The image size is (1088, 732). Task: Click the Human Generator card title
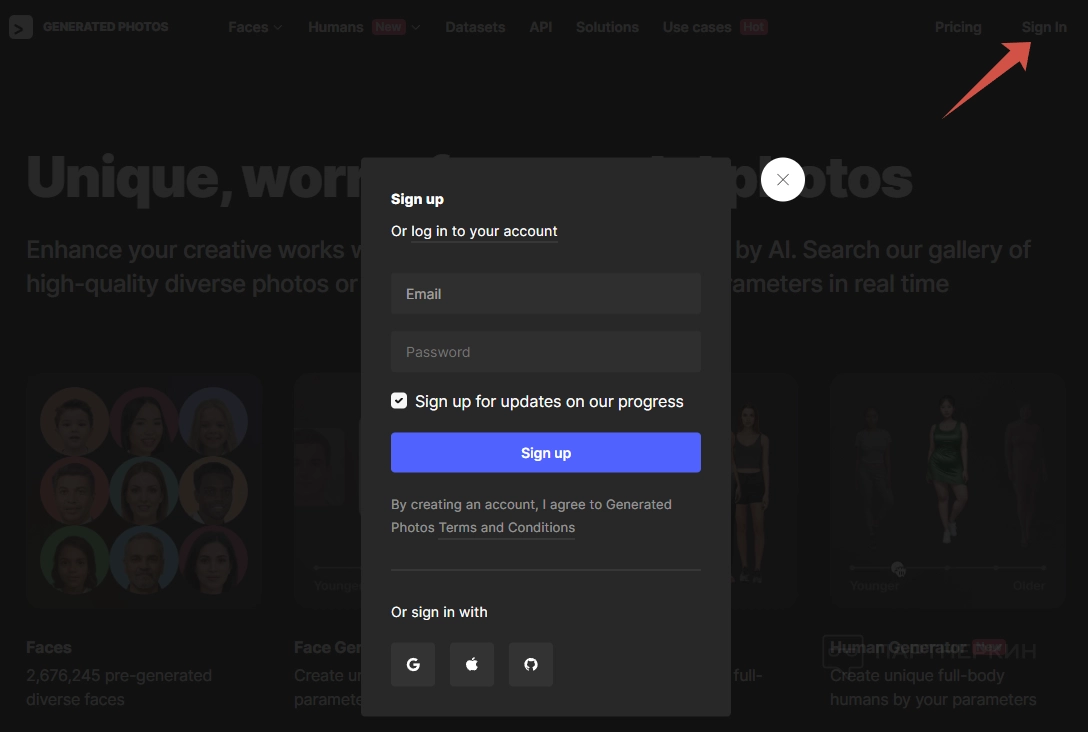[898, 647]
